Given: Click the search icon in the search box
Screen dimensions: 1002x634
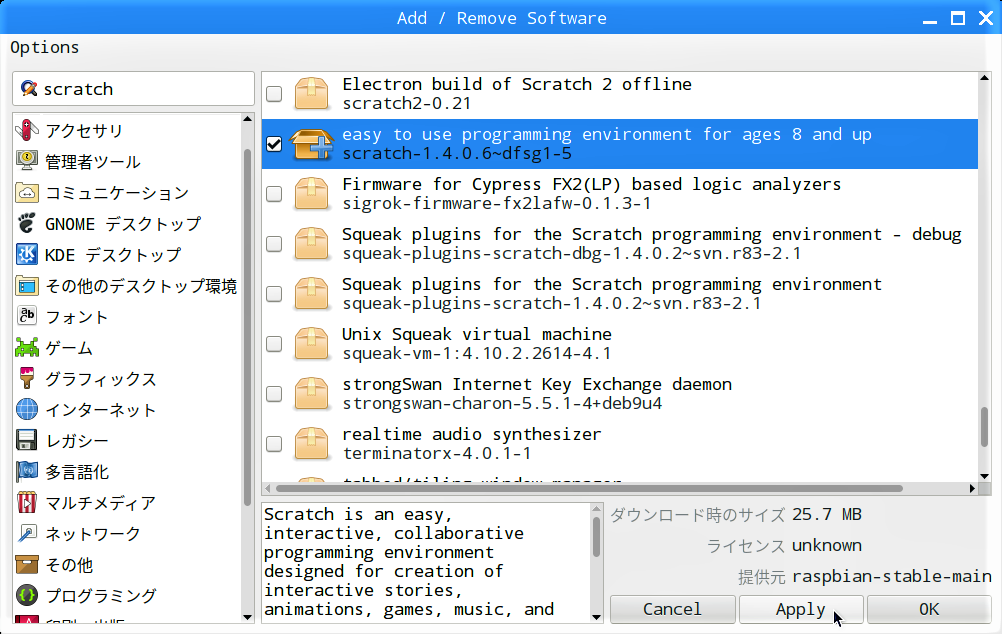Looking at the screenshot, I should [x=29, y=88].
